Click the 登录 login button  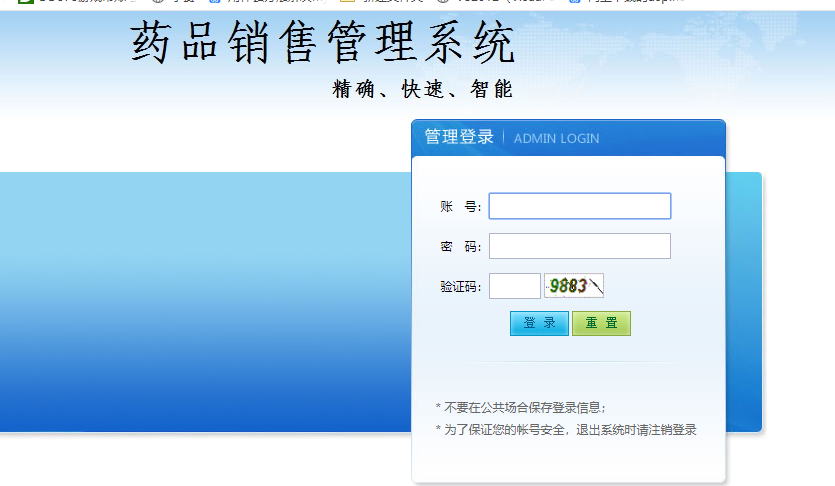coord(539,323)
